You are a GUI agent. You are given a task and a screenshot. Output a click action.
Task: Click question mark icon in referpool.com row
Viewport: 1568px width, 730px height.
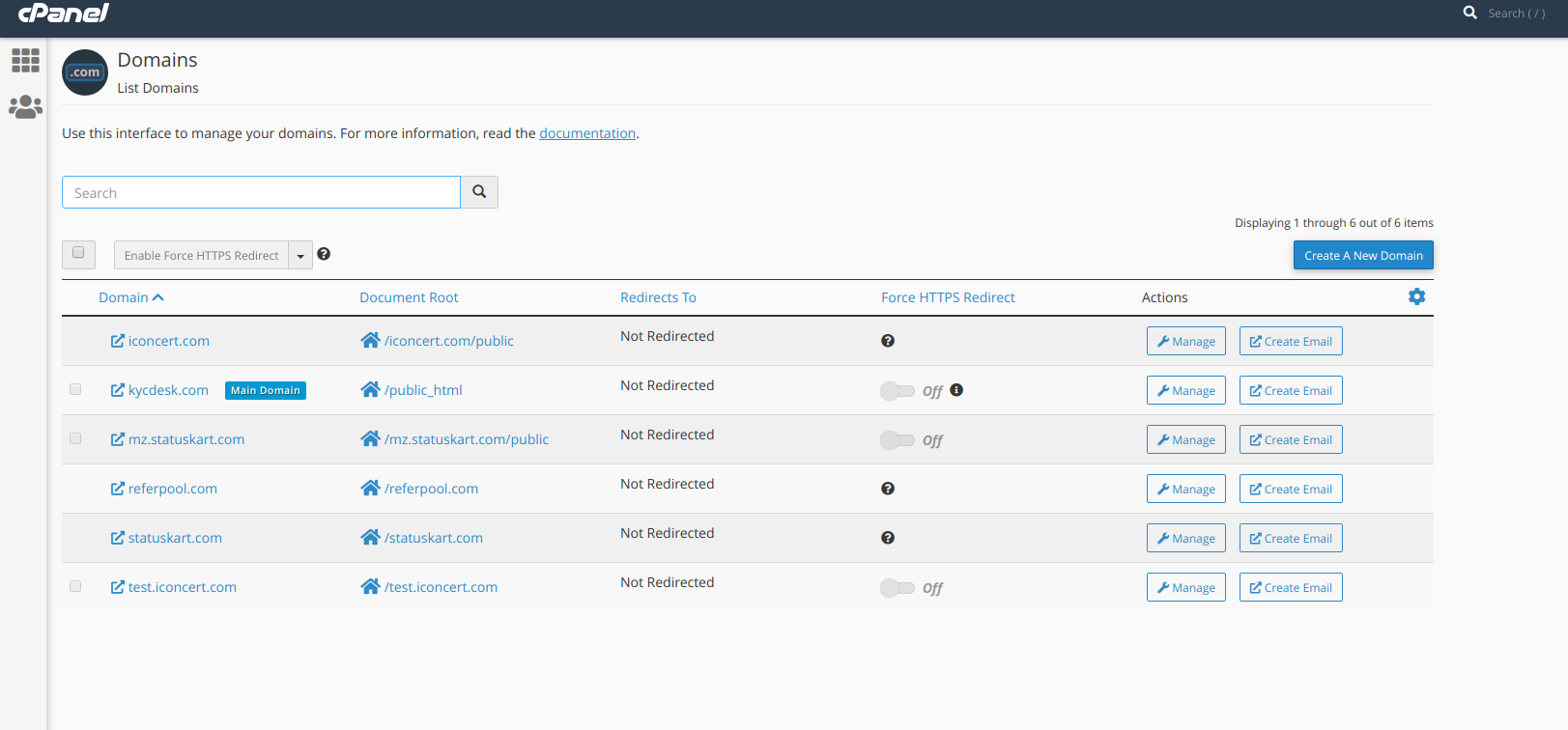888,489
